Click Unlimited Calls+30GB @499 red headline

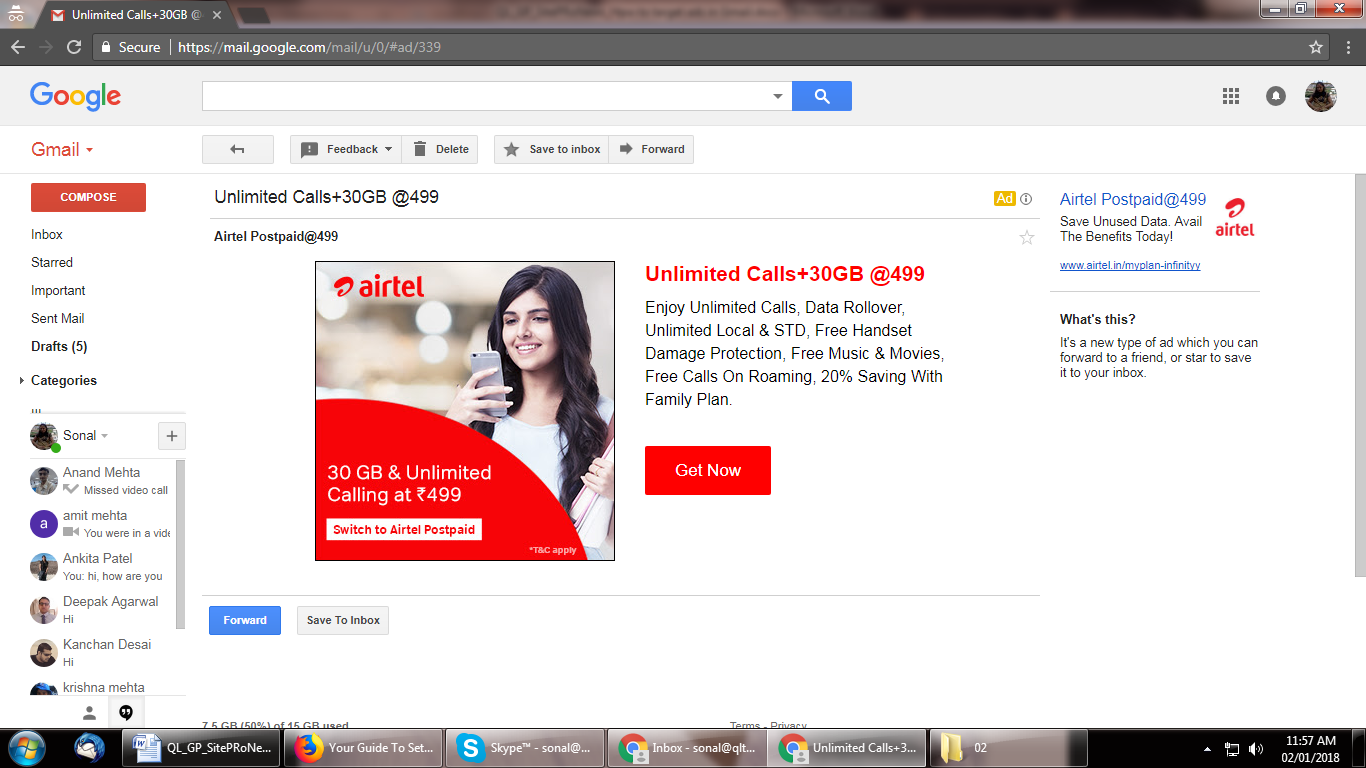click(785, 274)
